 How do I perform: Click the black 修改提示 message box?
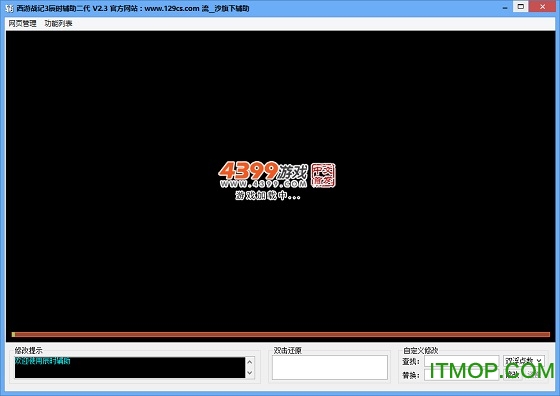click(130, 367)
